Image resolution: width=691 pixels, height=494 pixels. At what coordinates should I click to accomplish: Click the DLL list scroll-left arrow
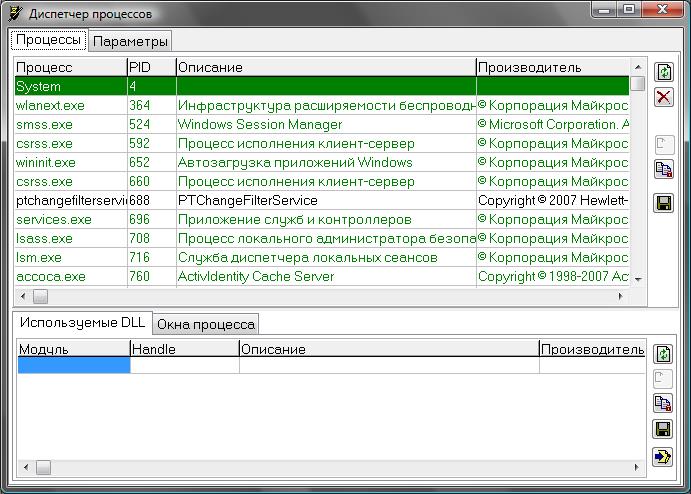(x=26, y=467)
